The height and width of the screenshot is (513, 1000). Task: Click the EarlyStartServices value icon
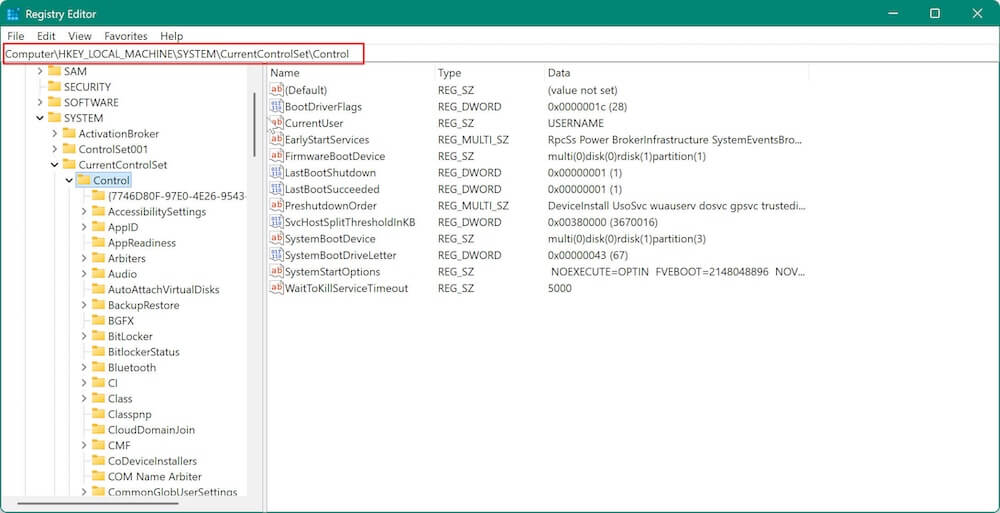[x=277, y=140]
